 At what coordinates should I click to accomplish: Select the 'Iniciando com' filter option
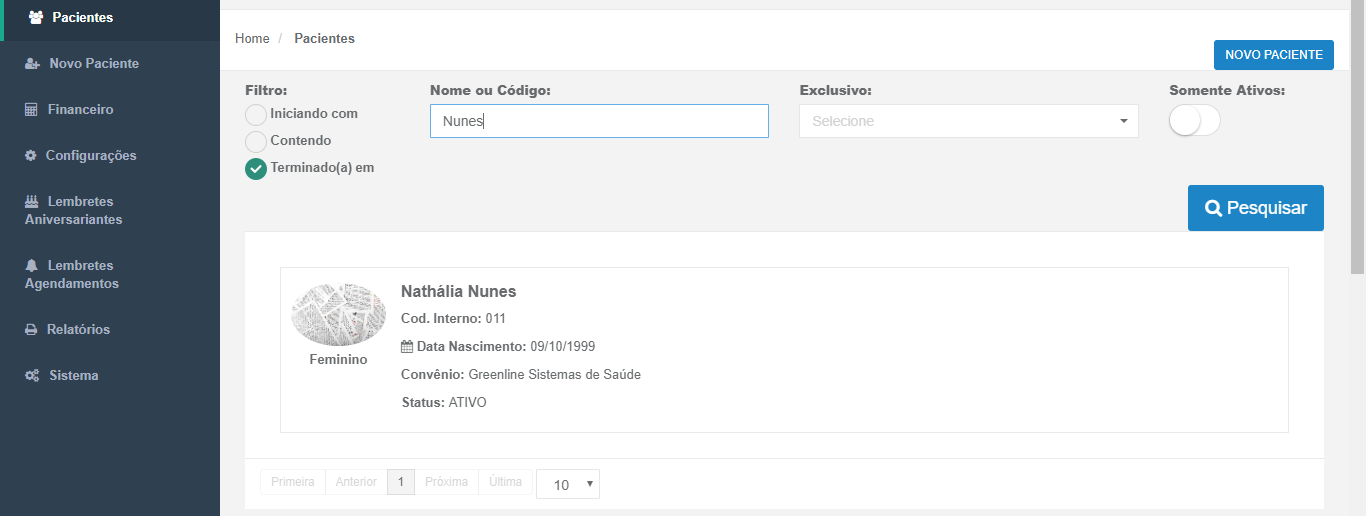coord(256,114)
